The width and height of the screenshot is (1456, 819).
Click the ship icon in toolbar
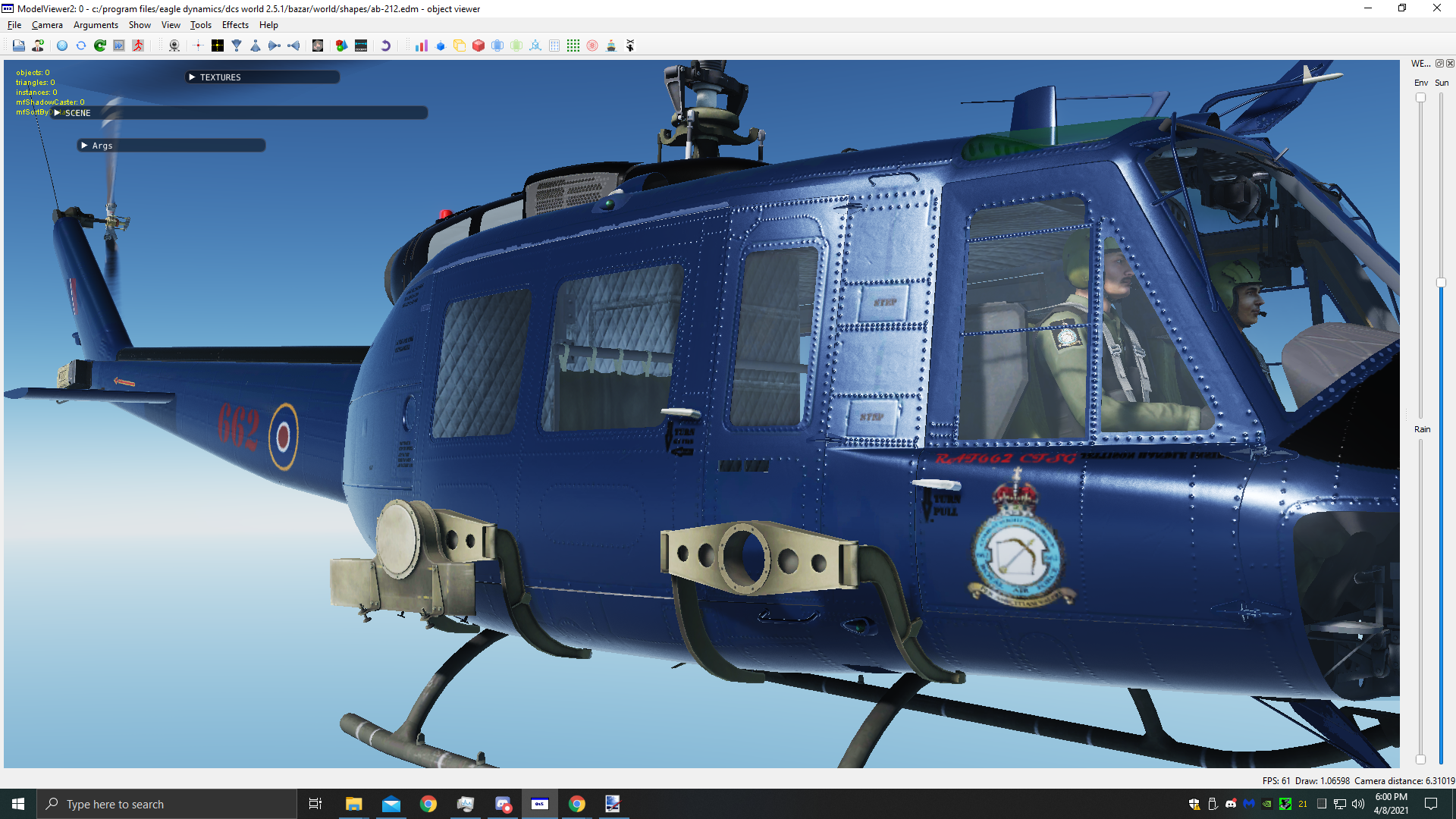coord(611,45)
